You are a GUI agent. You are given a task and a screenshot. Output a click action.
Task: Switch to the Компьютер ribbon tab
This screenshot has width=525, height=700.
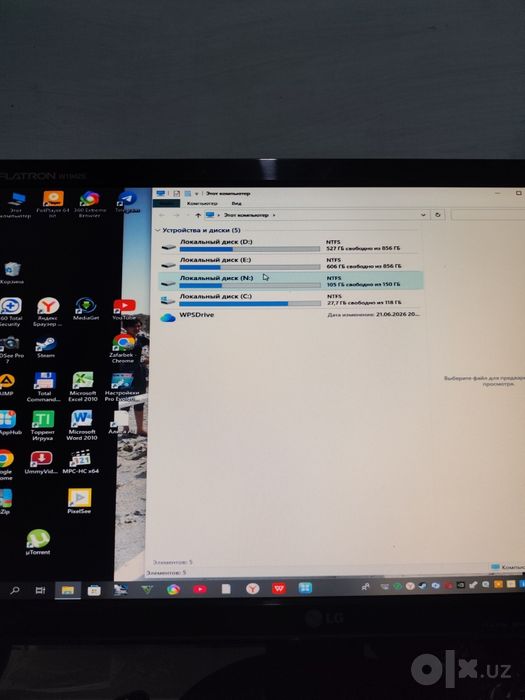coord(202,204)
